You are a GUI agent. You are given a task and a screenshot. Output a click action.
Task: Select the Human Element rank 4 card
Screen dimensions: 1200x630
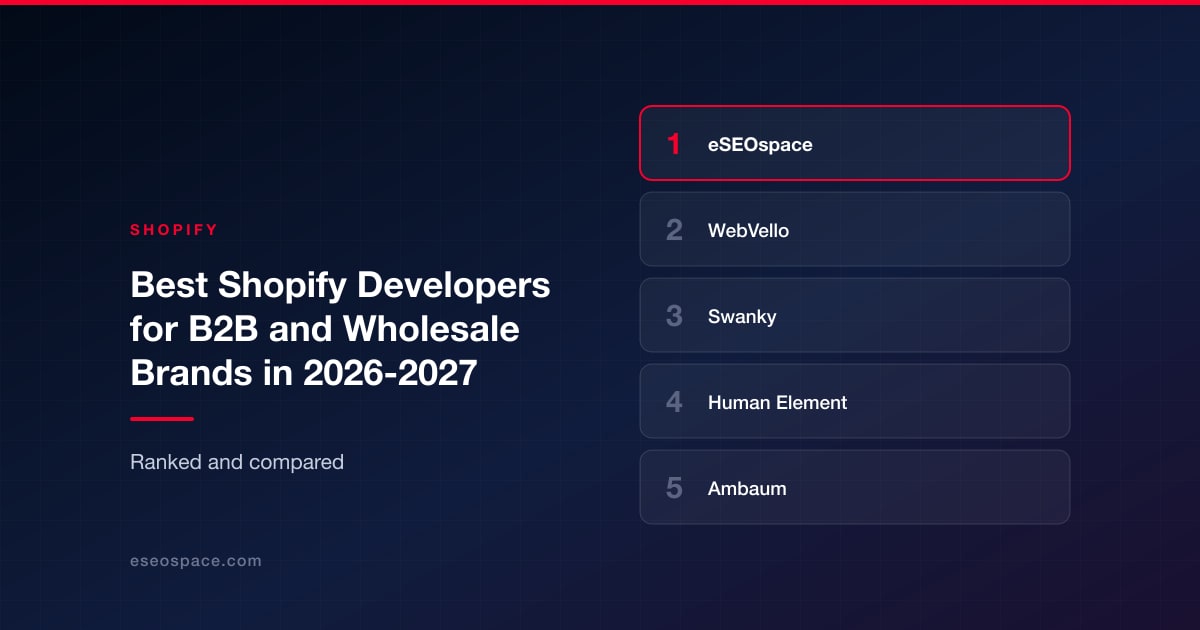pos(855,401)
